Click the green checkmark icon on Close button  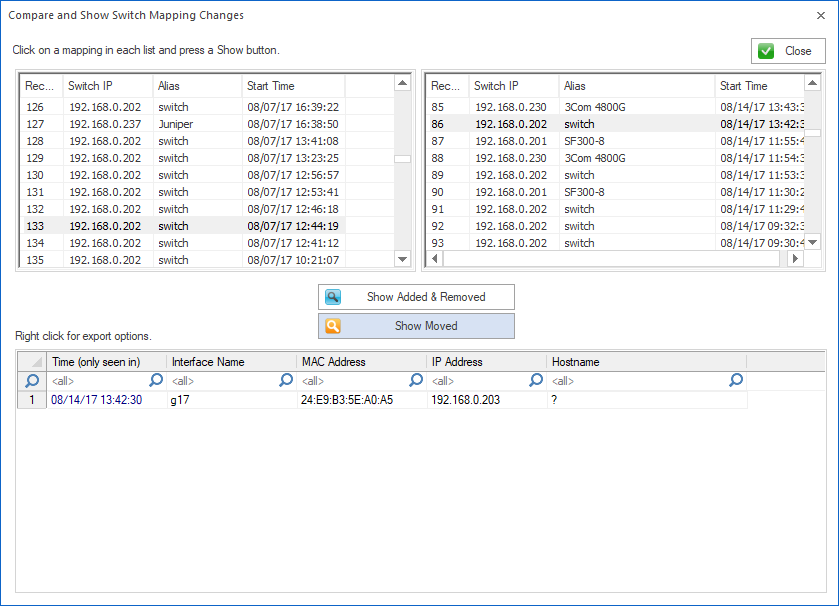point(768,50)
